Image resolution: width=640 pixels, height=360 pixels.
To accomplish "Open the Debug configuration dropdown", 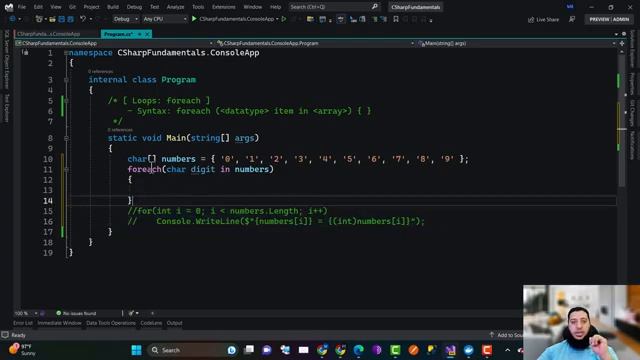I will (125, 19).
